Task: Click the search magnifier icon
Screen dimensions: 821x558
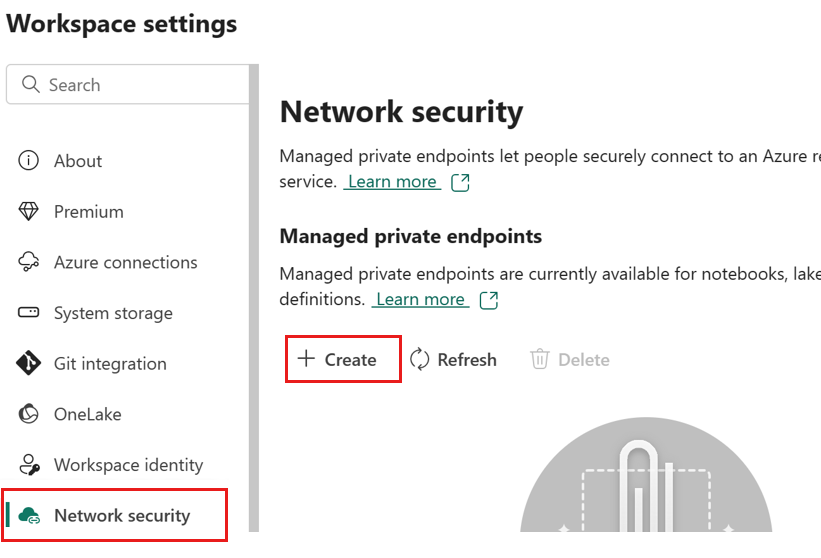Action: [30, 84]
